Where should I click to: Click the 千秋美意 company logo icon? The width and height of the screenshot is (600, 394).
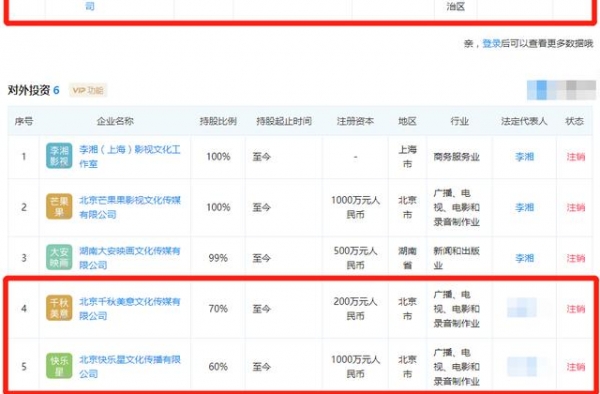(x=59, y=308)
